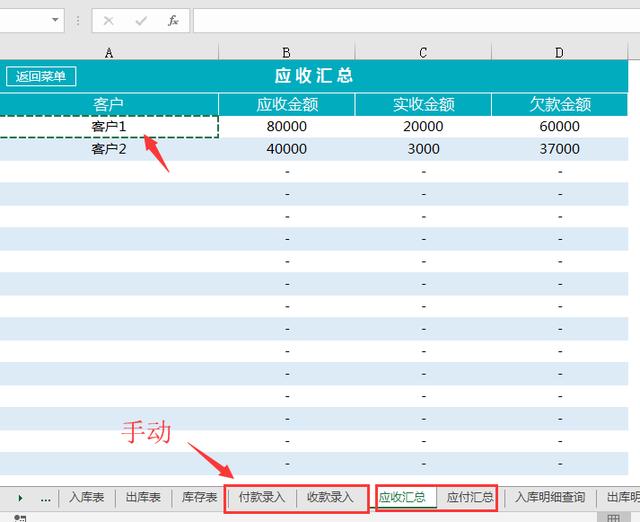The image size is (640, 522).
Task: Select the cell with value 80000
Action: (x=287, y=127)
